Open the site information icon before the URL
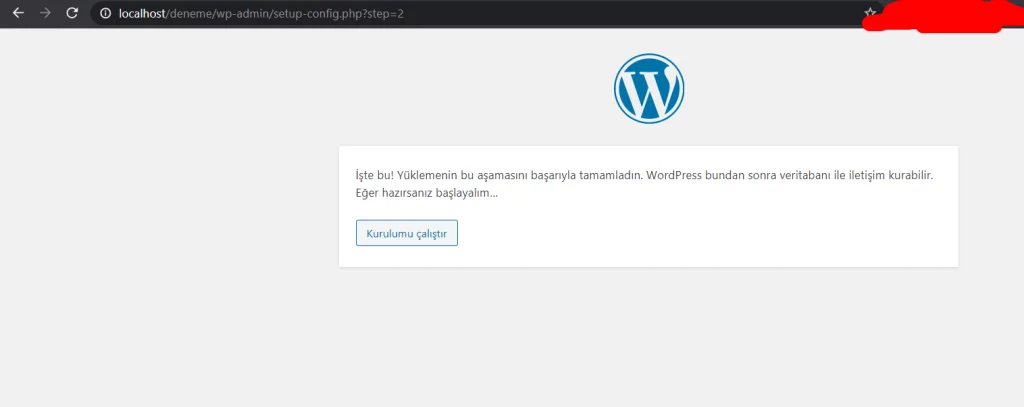 105,13
